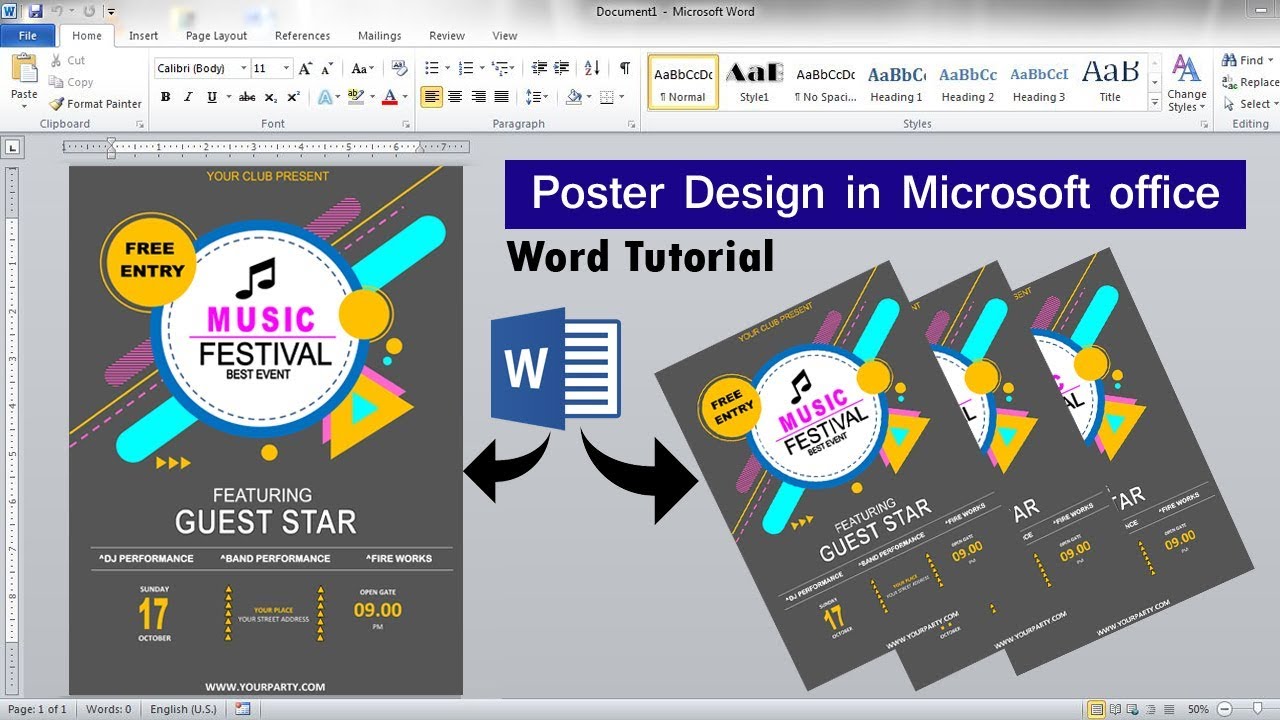The image size is (1280, 720).
Task: Click the Line Spacing icon
Action: pyautogui.click(x=534, y=97)
